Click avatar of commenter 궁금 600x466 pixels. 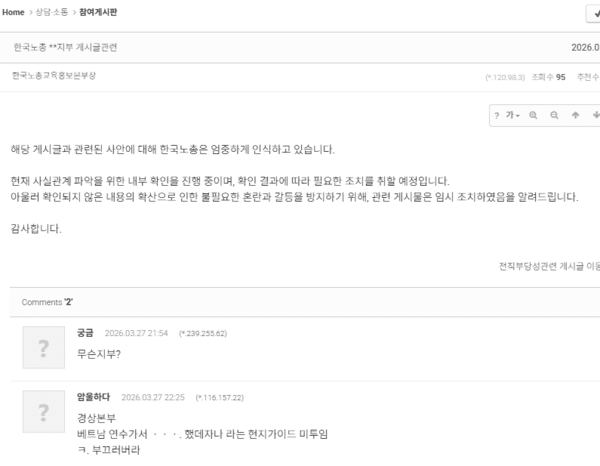coord(44,347)
